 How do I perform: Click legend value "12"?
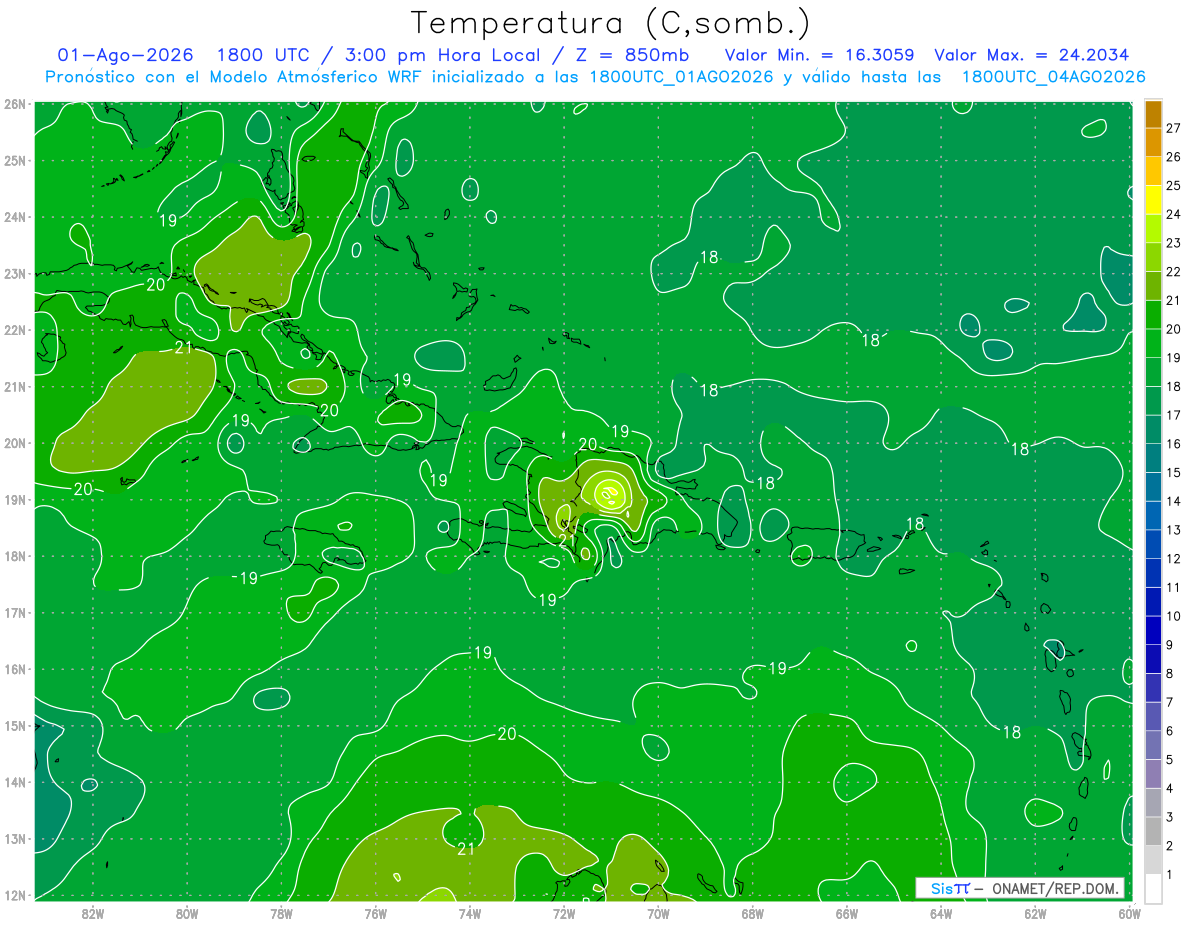coord(1173,558)
